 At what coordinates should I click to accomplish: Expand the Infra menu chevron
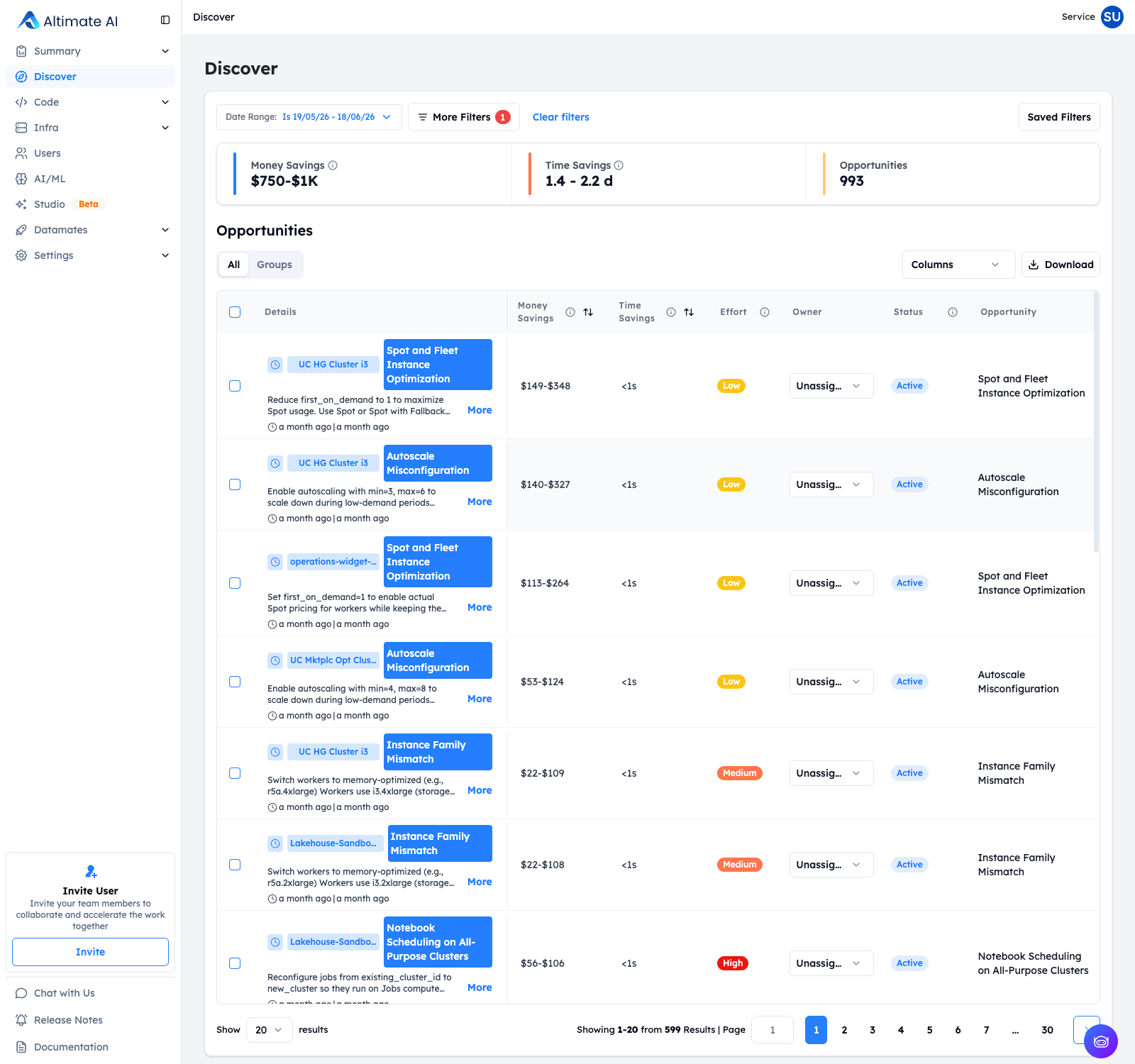[x=165, y=128]
